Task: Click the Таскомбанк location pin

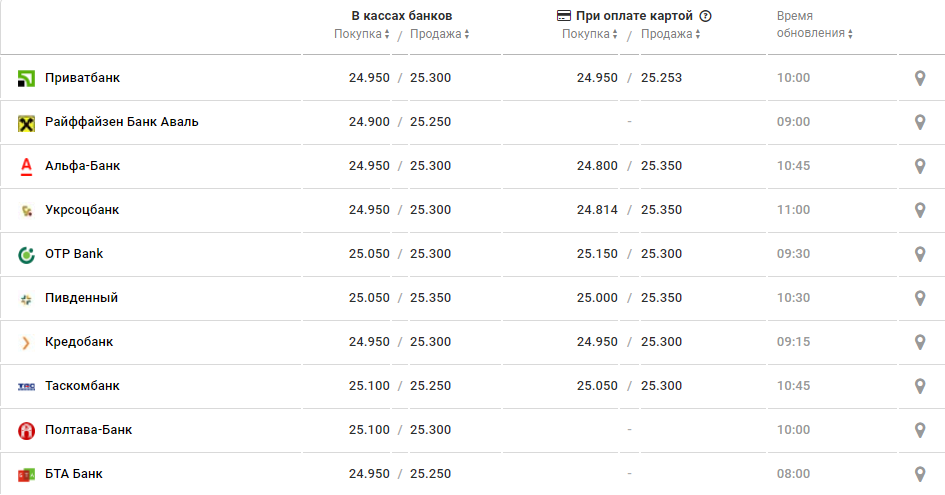Action: [x=920, y=386]
